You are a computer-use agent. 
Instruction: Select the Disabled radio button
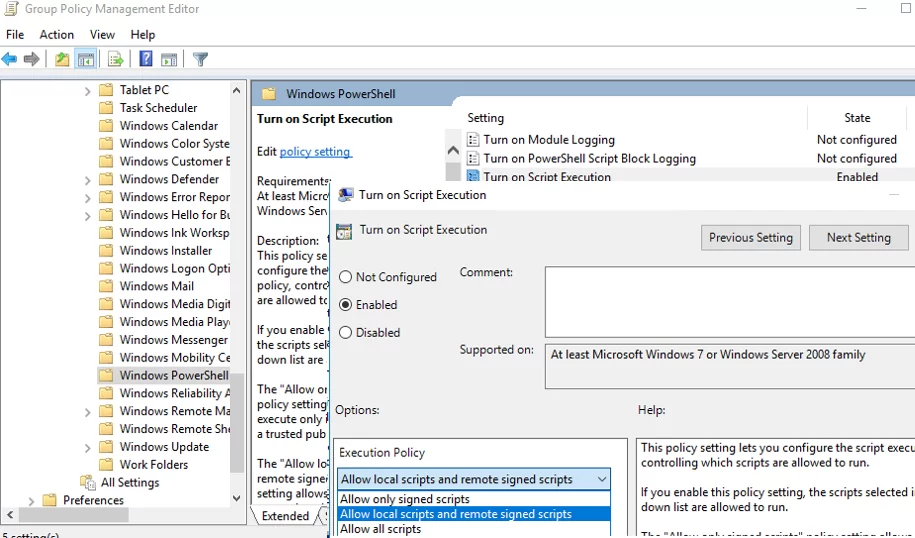(x=345, y=333)
